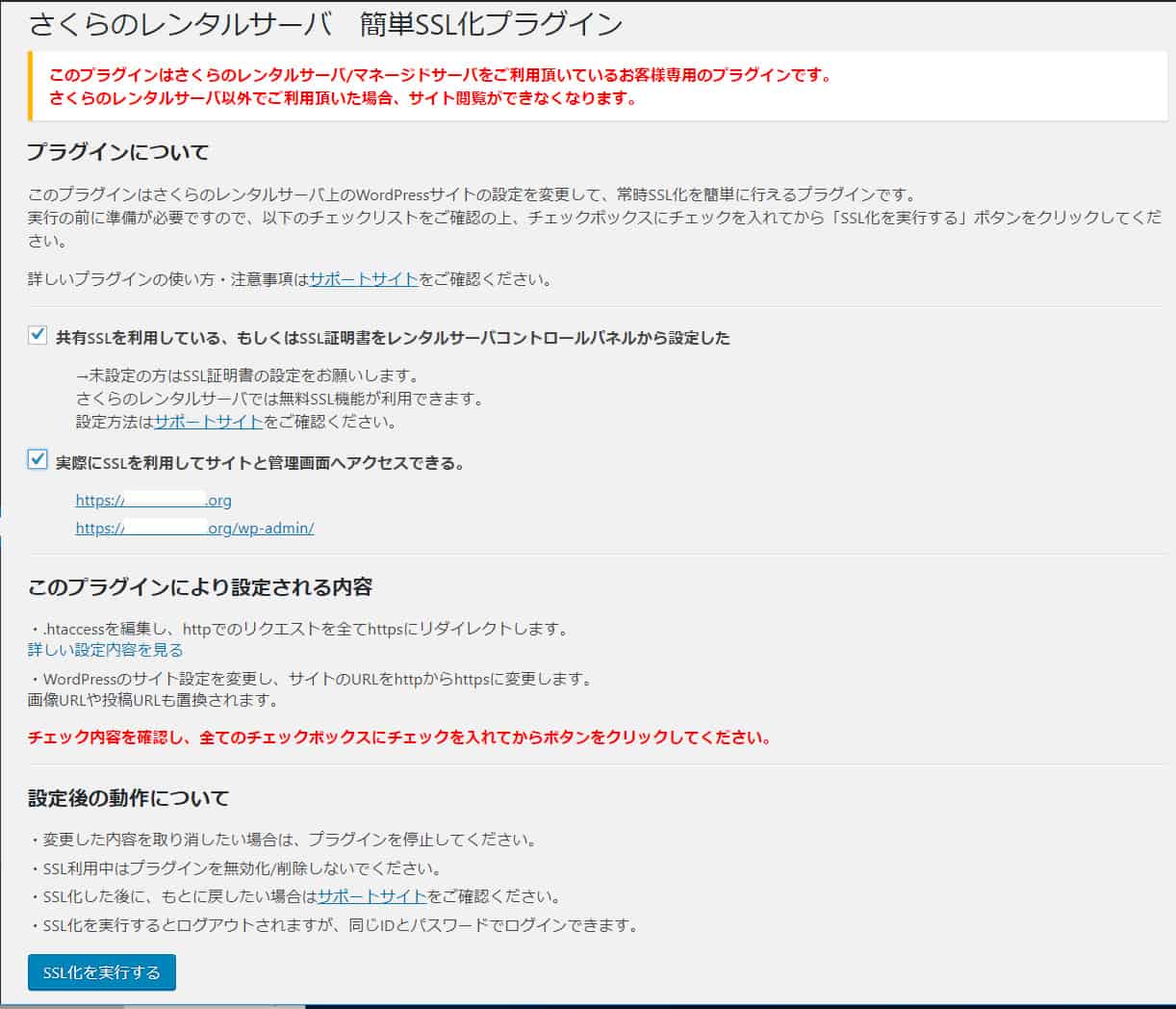
Task: Click the このプラグインにより設定される内容 heading
Action: (200, 587)
